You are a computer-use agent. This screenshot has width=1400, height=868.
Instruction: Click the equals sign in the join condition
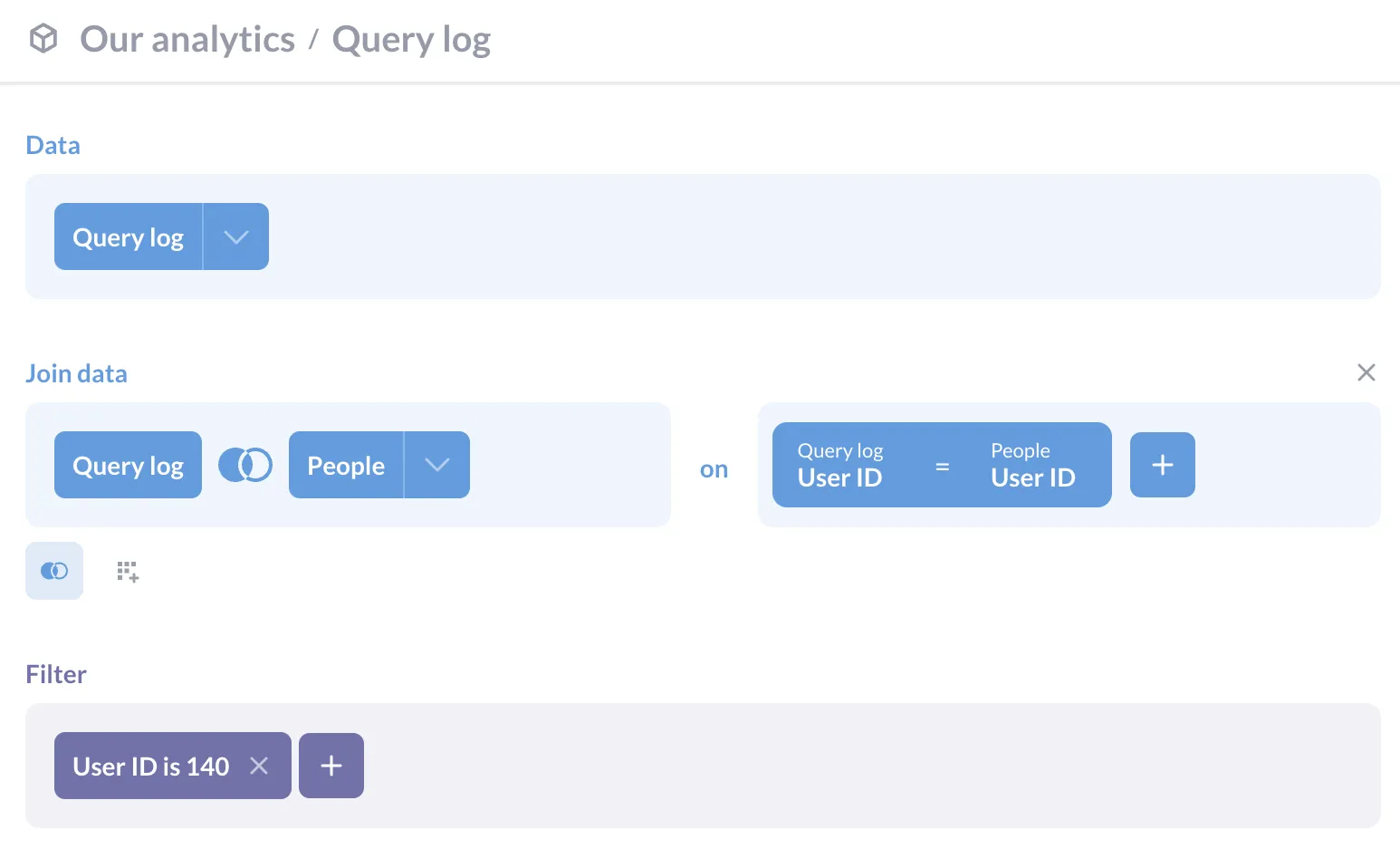(942, 465)
